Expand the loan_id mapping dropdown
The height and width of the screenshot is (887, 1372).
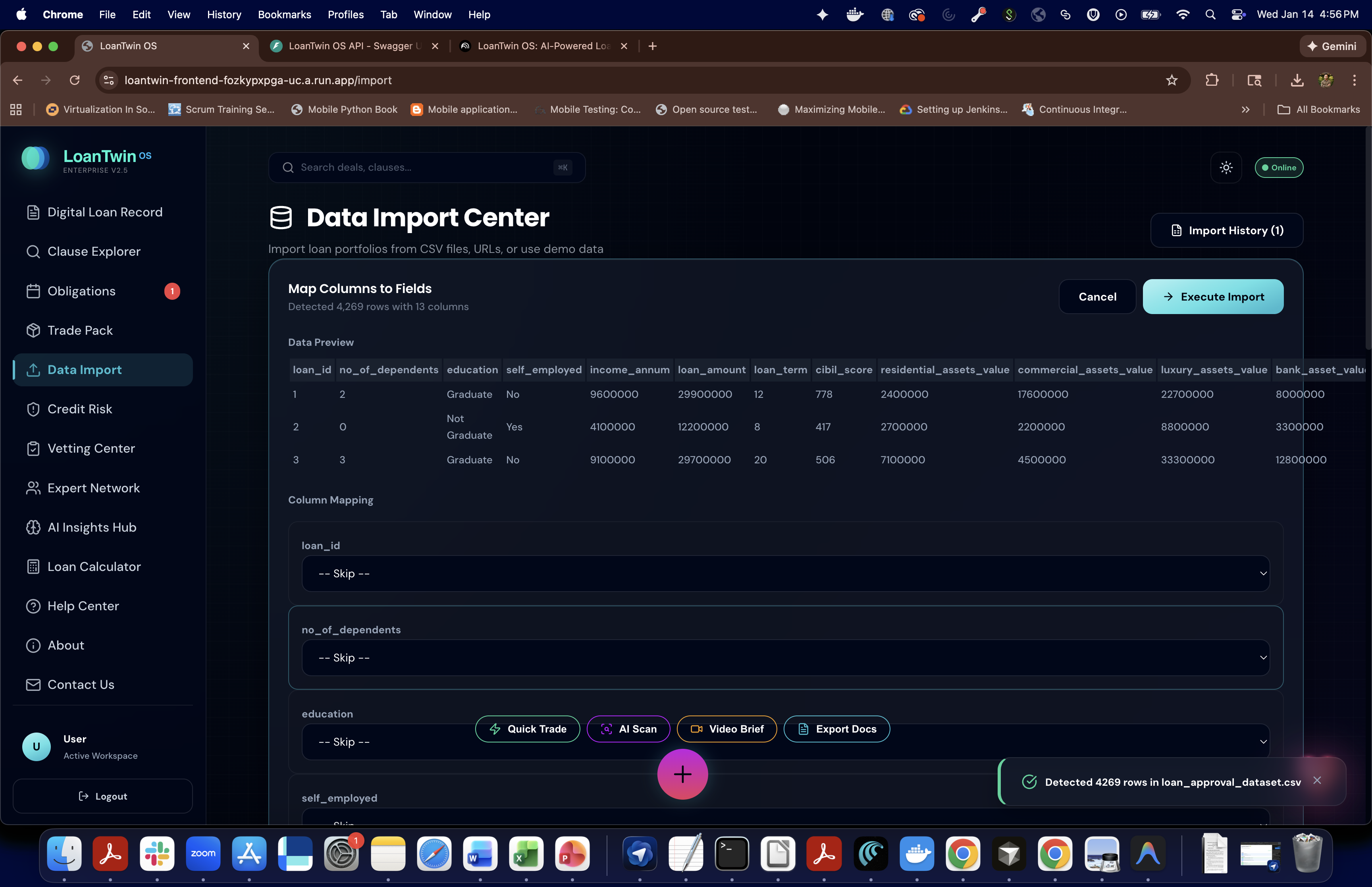pos(785,574)
